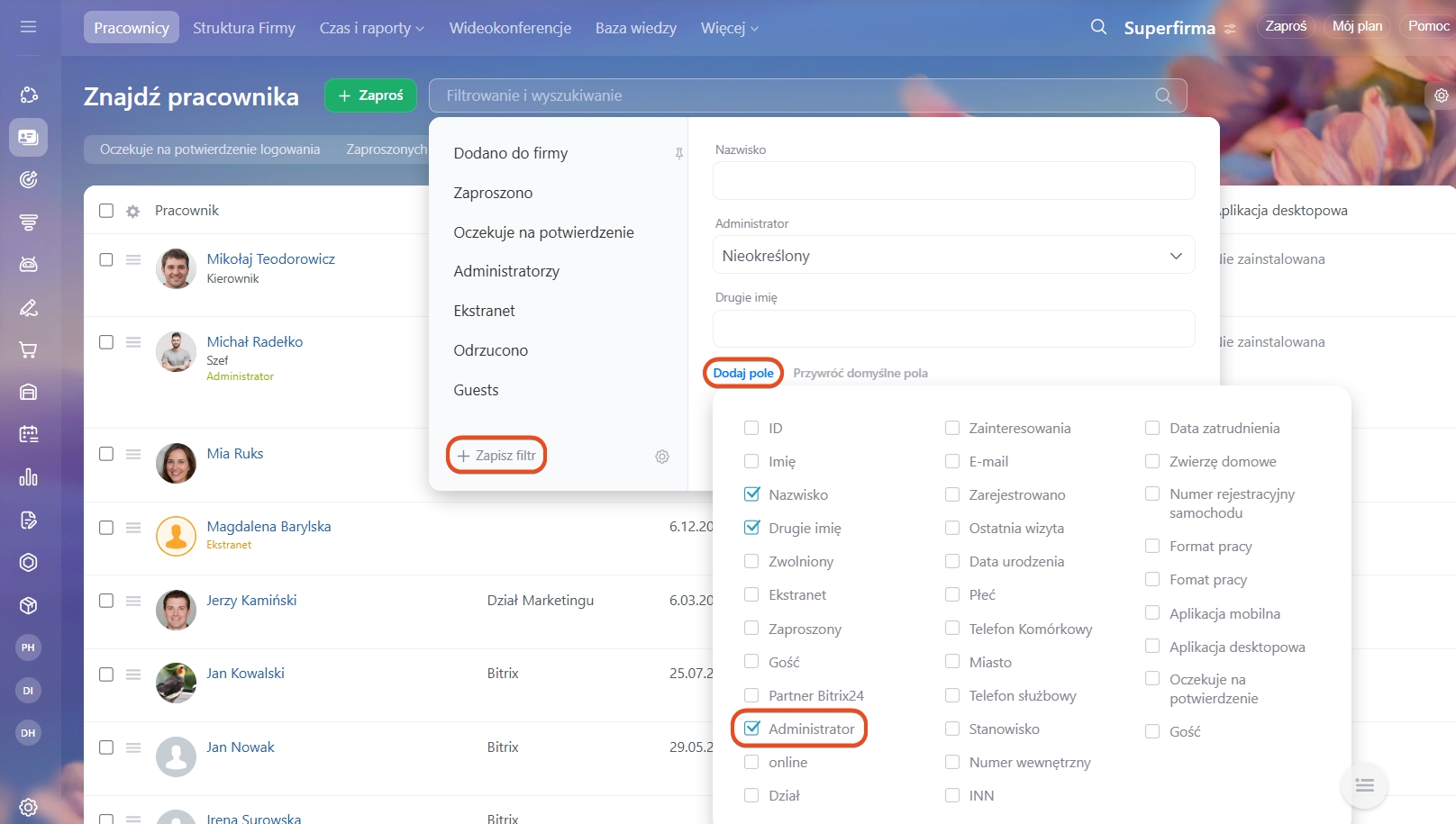Open the Baza wiedzy tab
Viewport: 1456px width, 824px height.
(636, 28)
